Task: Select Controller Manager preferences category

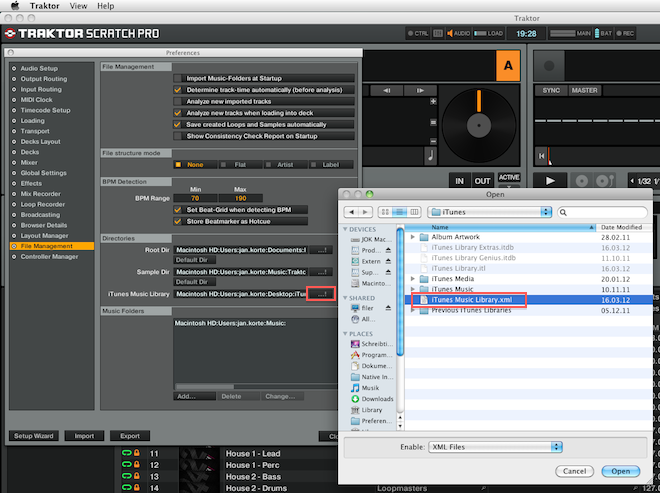Action: click(x=49, y=256)
